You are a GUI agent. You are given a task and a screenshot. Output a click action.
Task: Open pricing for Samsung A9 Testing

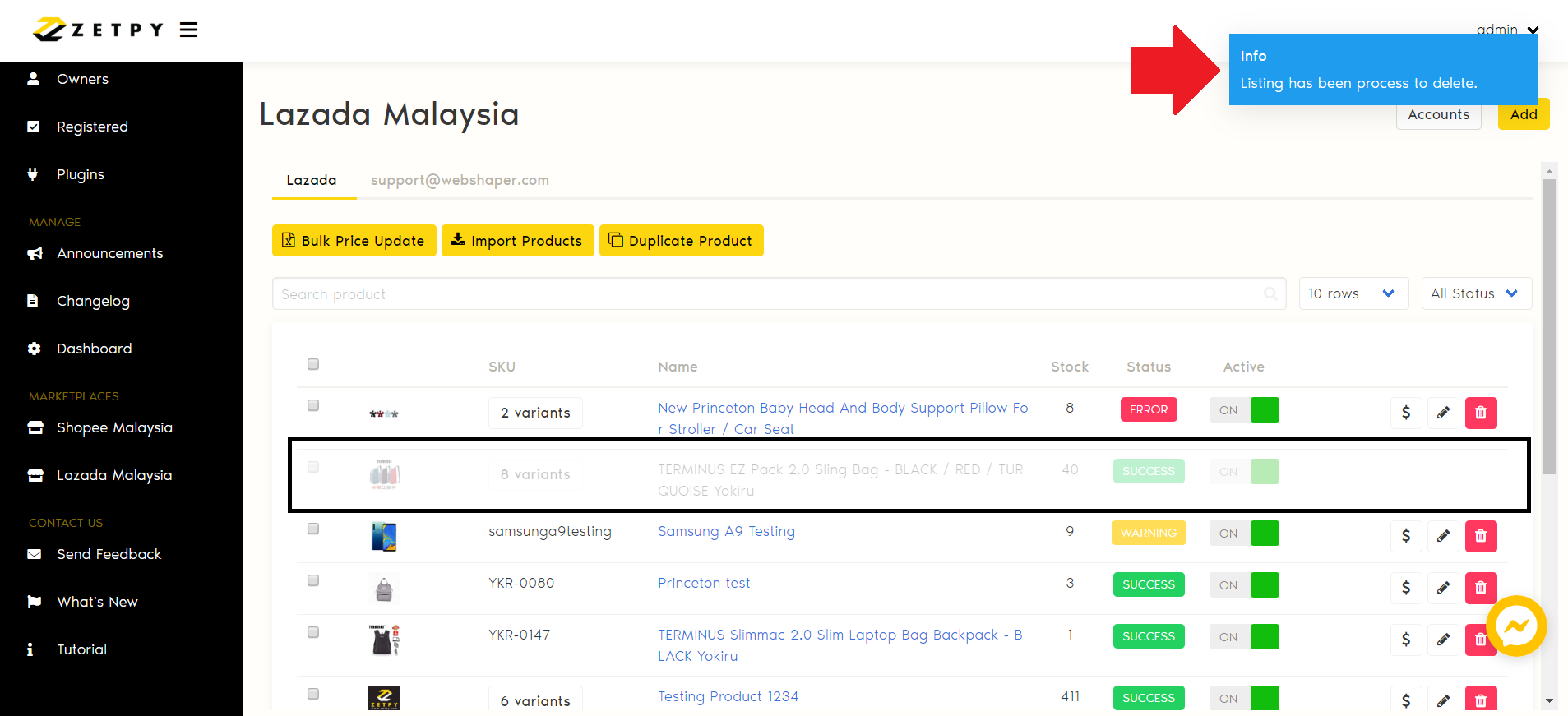tap(1406, 536)
